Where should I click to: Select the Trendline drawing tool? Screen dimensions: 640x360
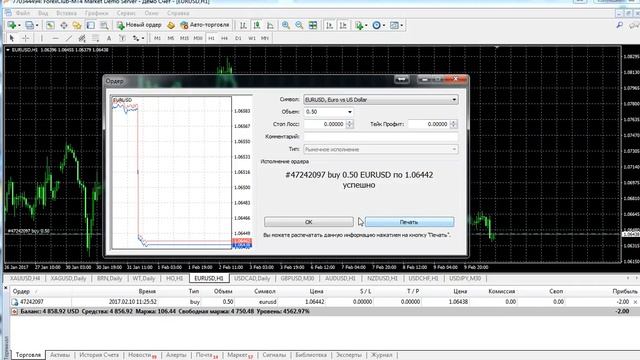pos(69,38)
